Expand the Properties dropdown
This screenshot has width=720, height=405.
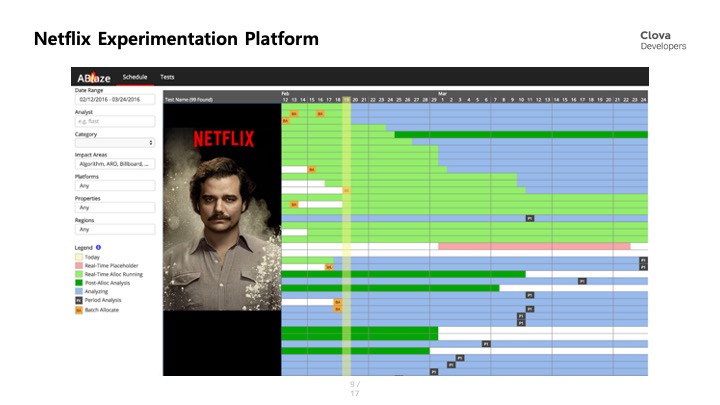click(x=114, y=207)
